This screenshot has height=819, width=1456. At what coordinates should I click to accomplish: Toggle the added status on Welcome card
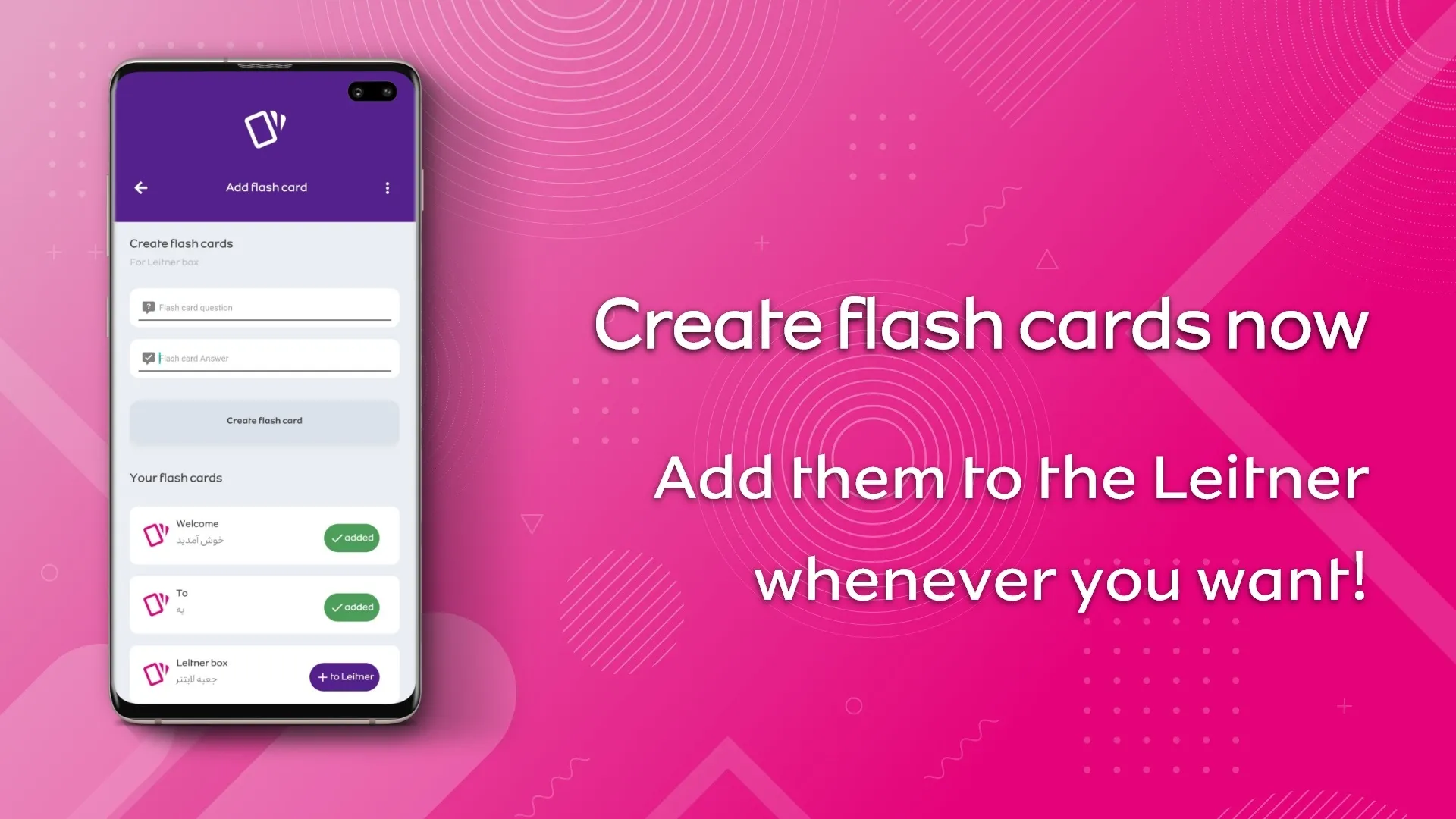pos(353,537)
